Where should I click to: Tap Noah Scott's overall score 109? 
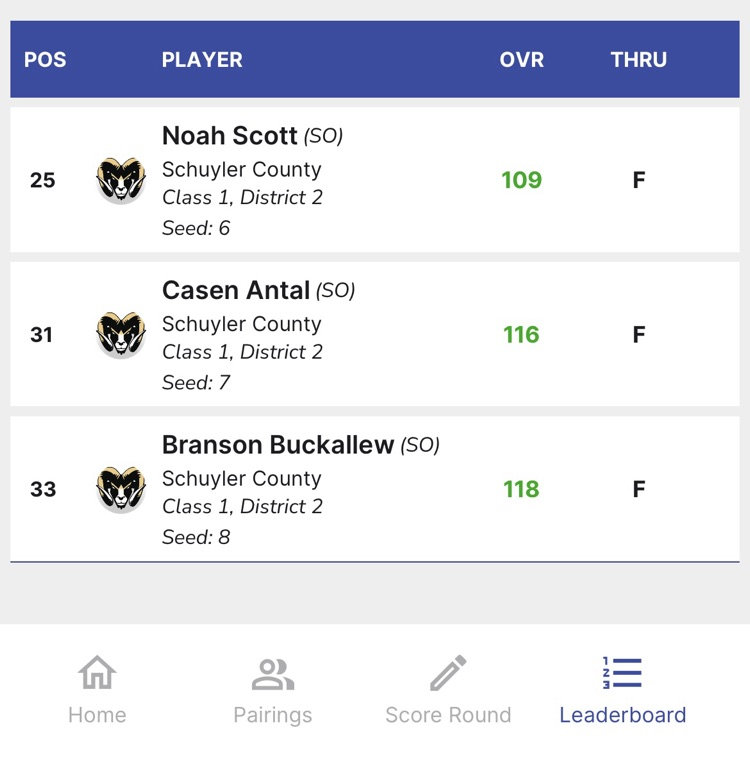coord(521,180)
